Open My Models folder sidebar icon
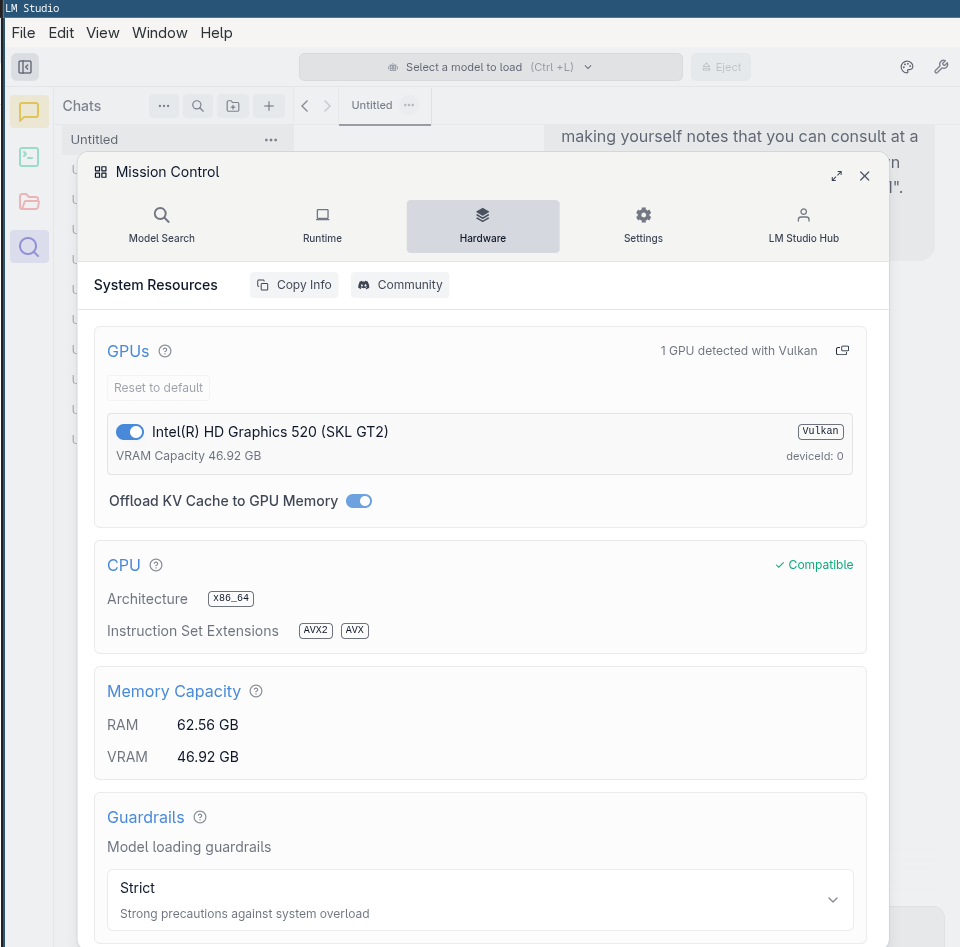 (x=29, y=201)
